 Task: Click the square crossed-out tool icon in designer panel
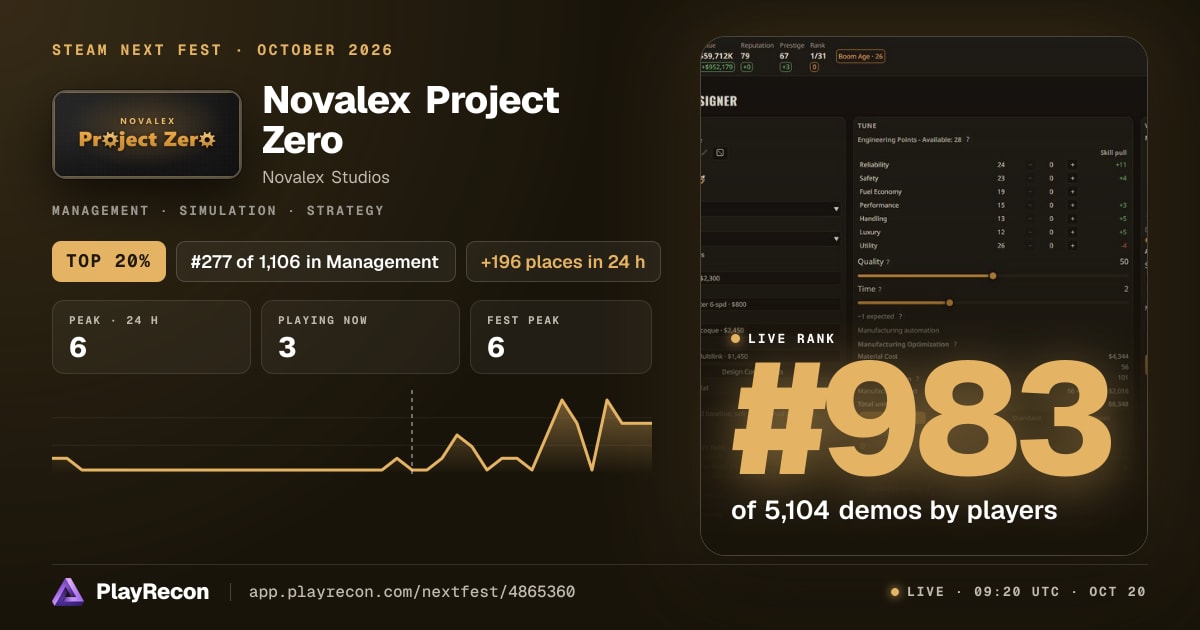(x=720, y=152)
